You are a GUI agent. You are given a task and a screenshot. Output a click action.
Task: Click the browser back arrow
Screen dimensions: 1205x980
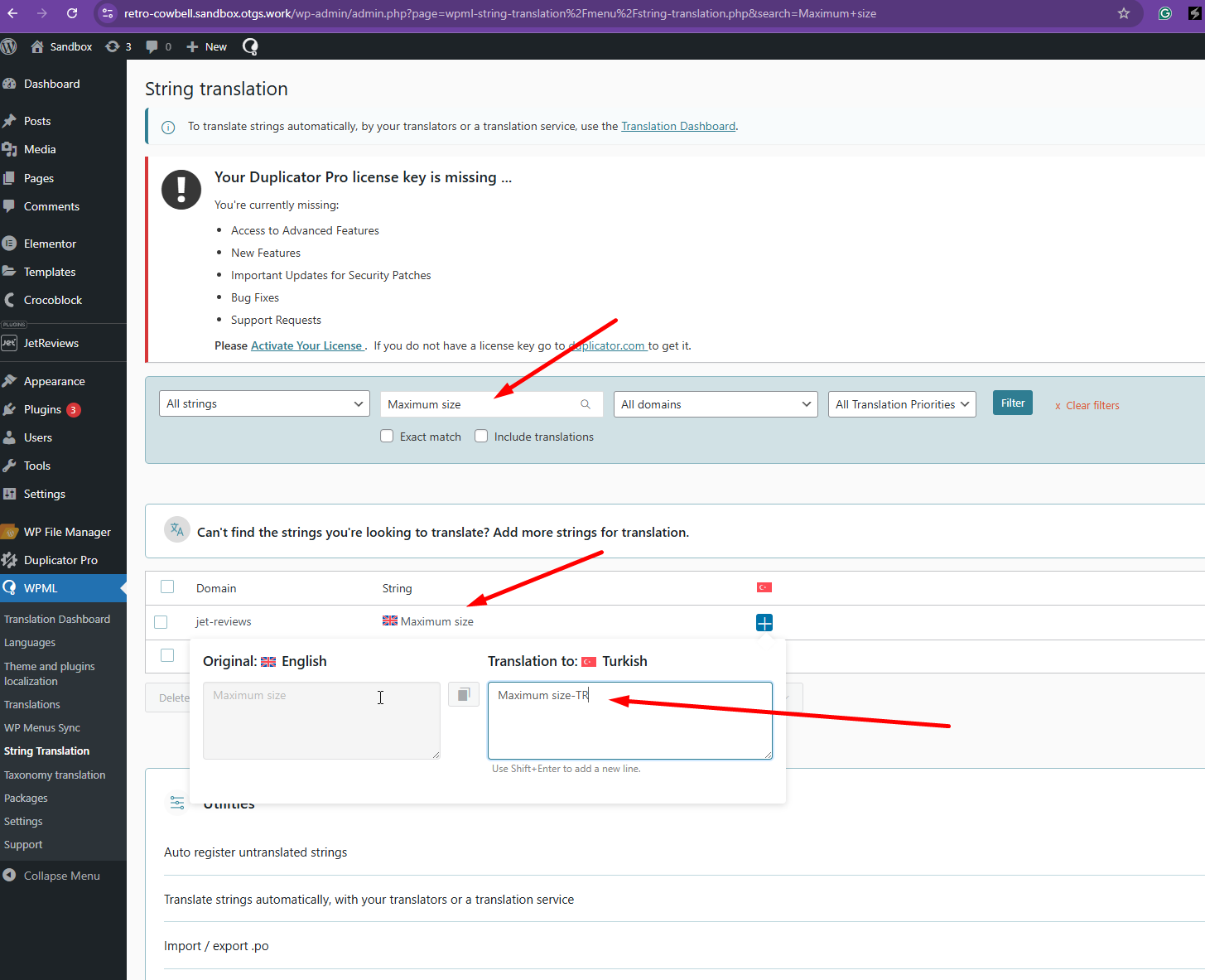pos(12,13)
